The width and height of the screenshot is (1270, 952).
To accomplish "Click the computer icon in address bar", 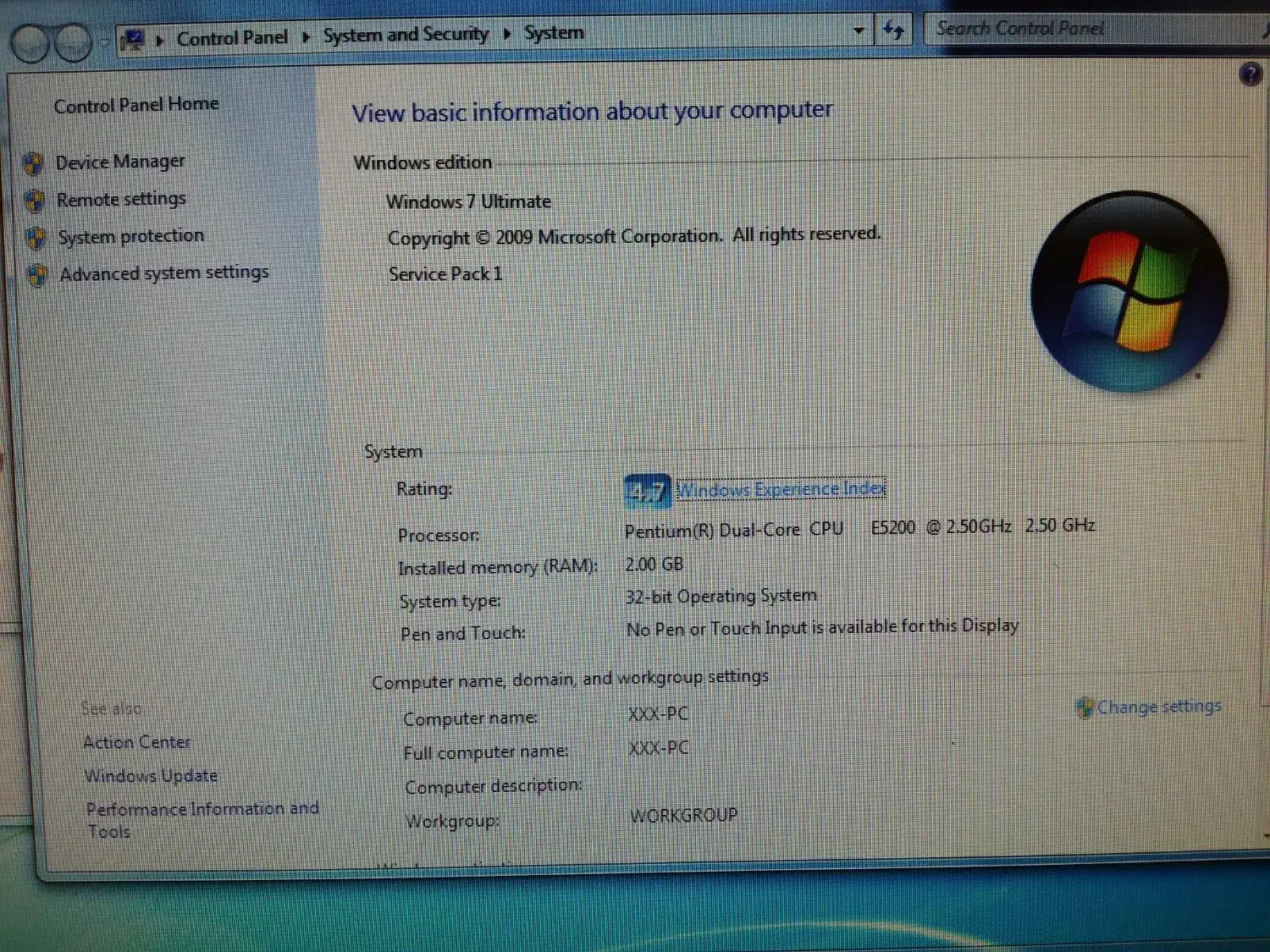I will [x=133, y=39].
